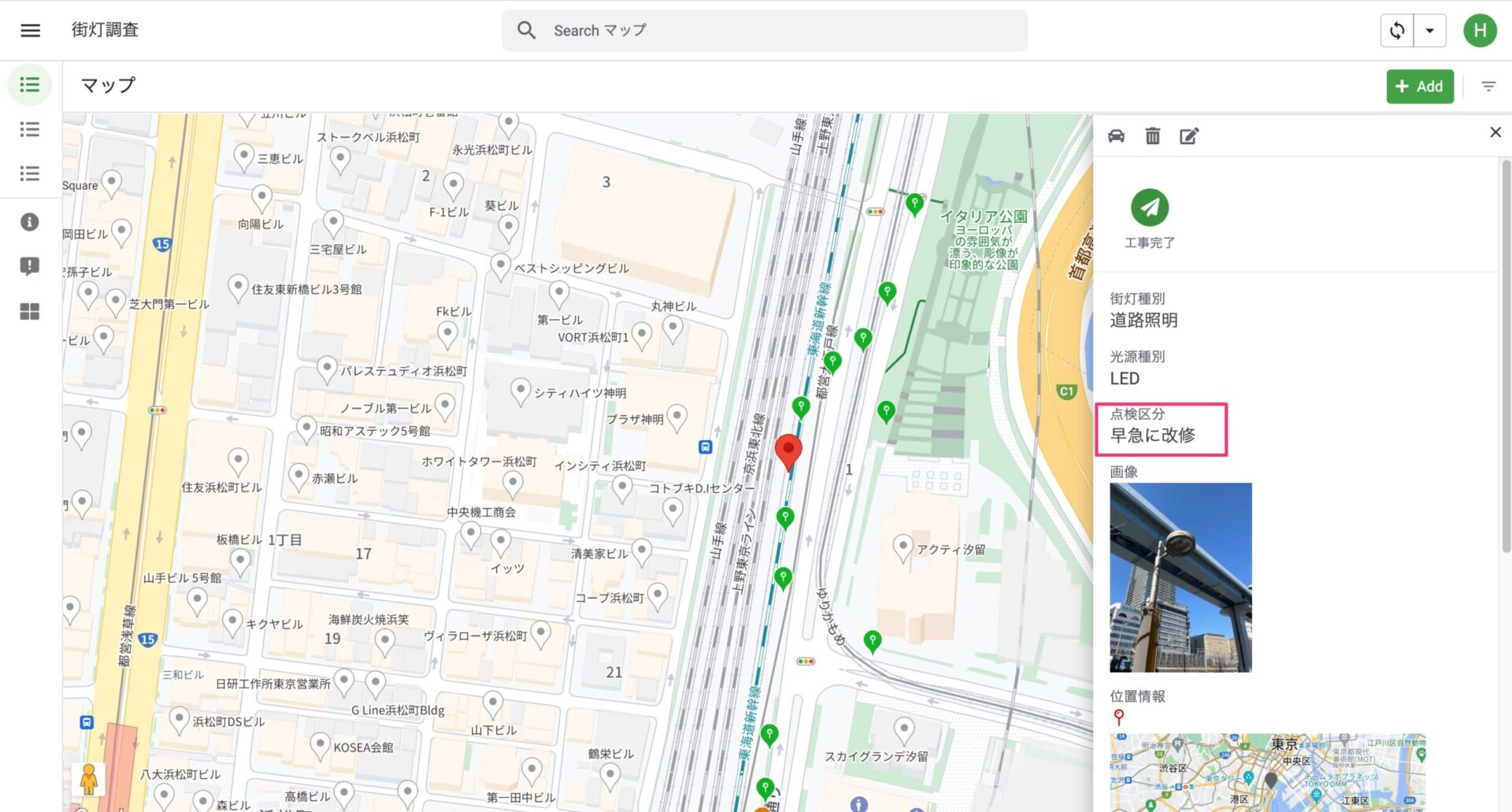Open the feedback exclamation bubble icon
The height and width of the screenshot is (812, 1512).
click(x=29, y=266)
